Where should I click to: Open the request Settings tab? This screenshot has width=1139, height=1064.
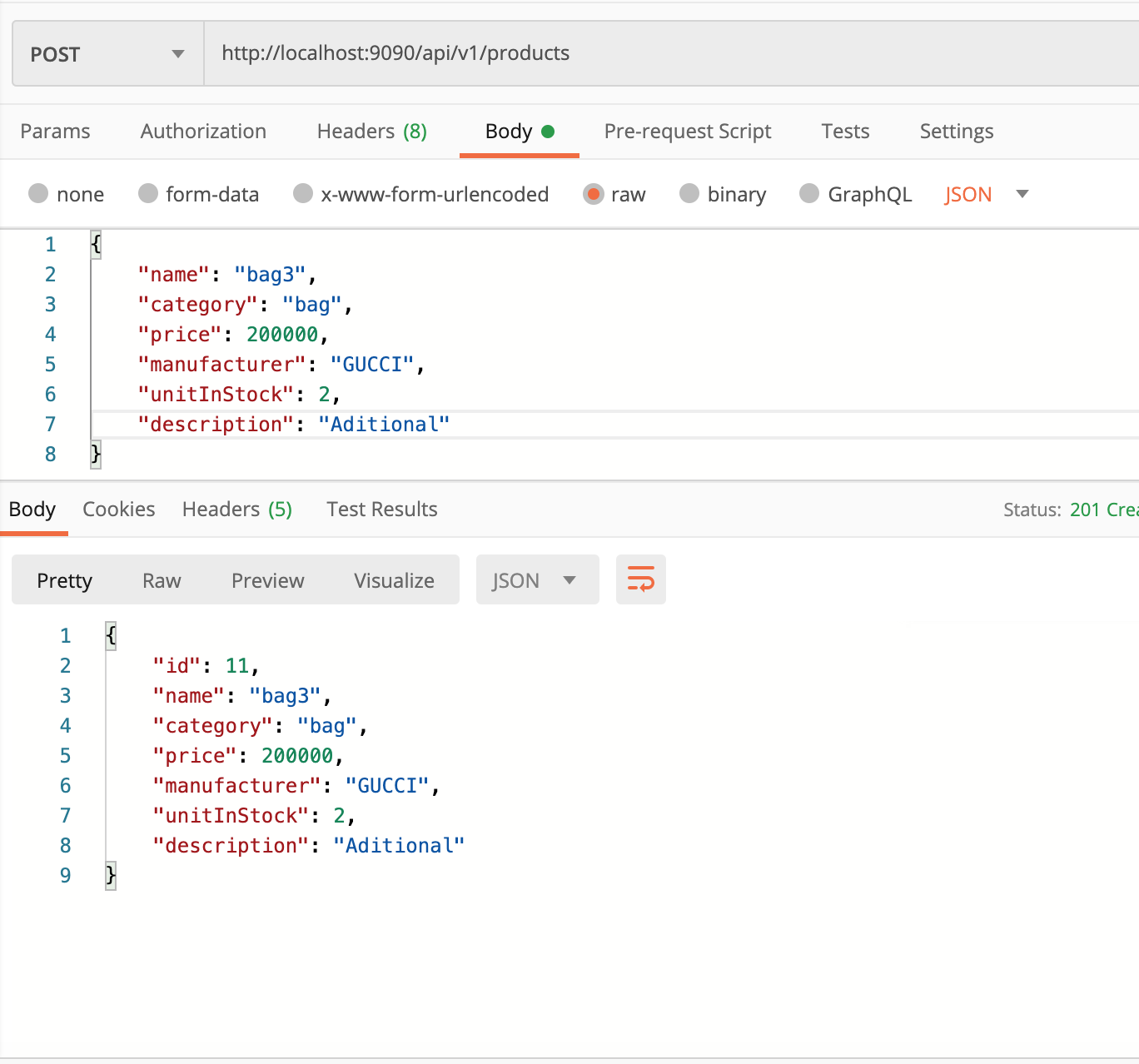point(957,132)
